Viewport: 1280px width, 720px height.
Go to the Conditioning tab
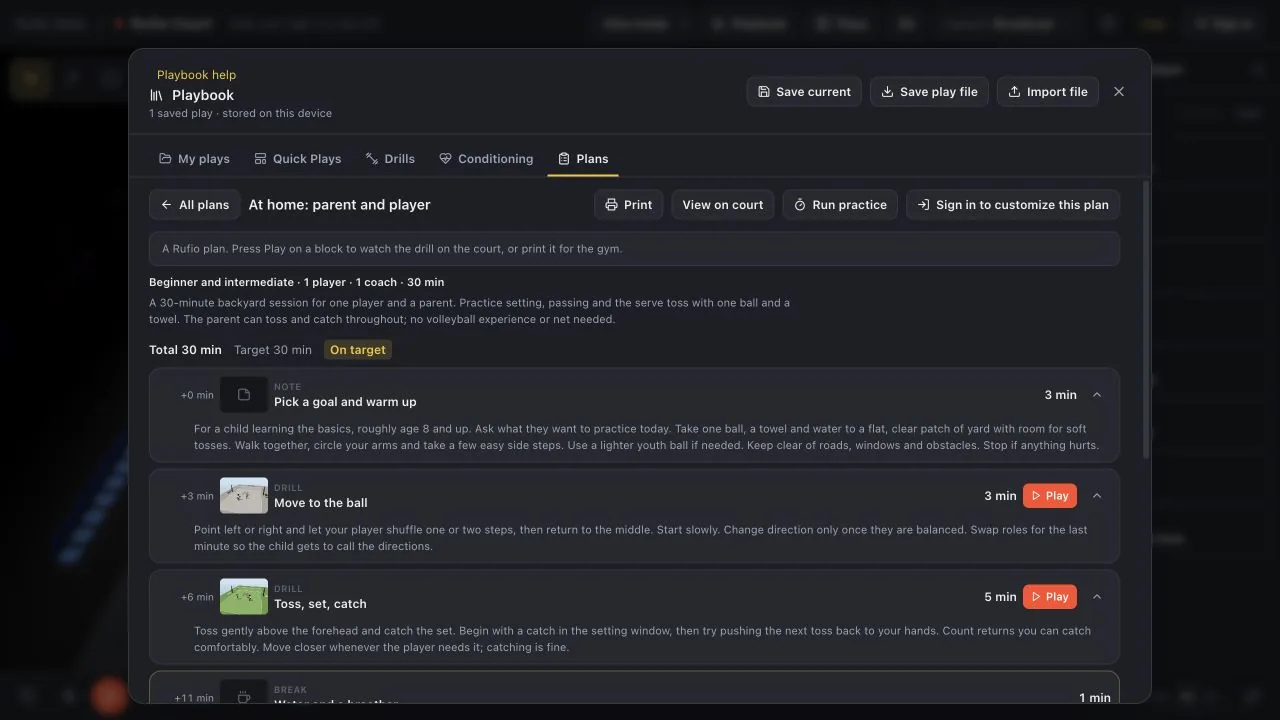tap(486, 159)
